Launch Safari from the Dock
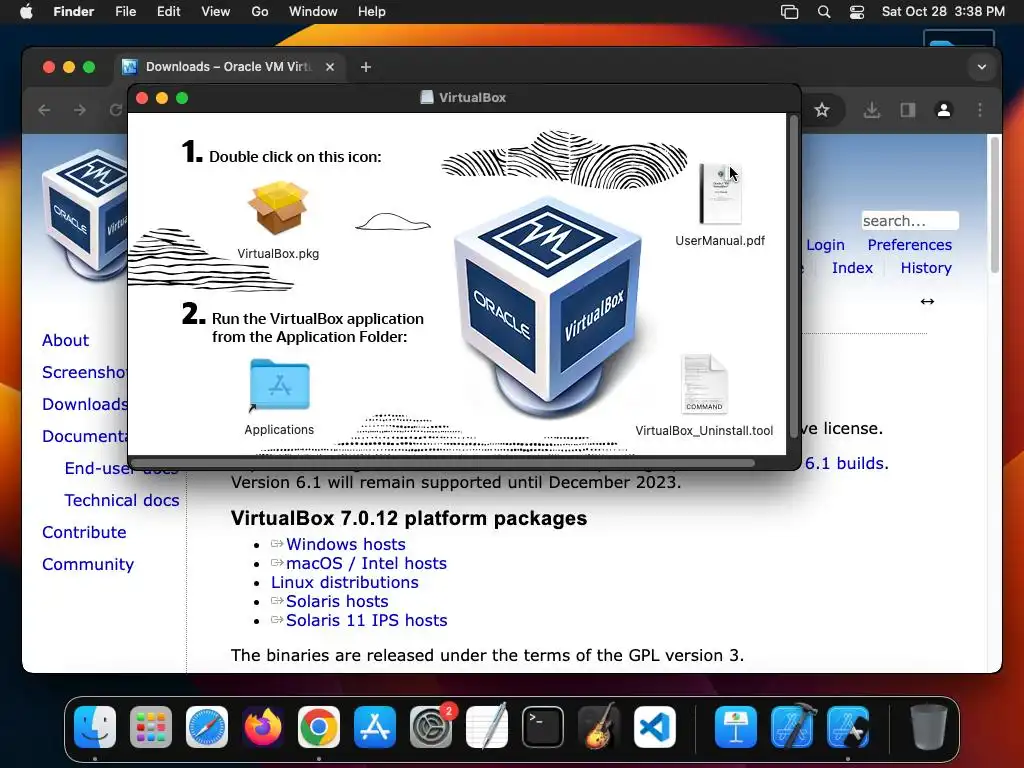 point(207,727)
